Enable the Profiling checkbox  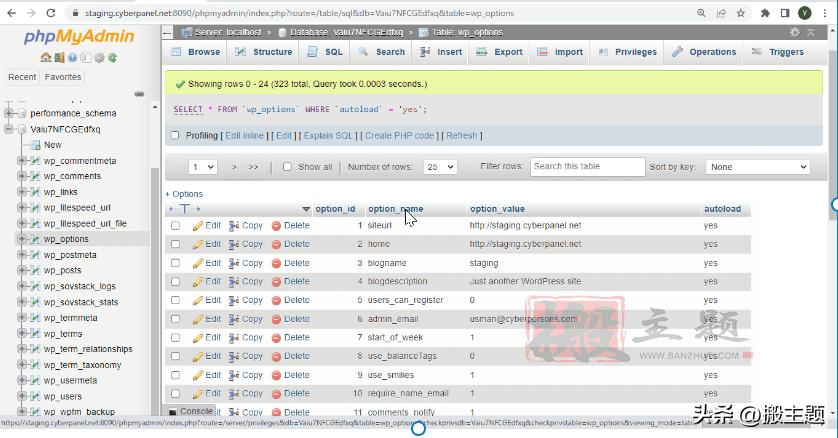point(175,136)
